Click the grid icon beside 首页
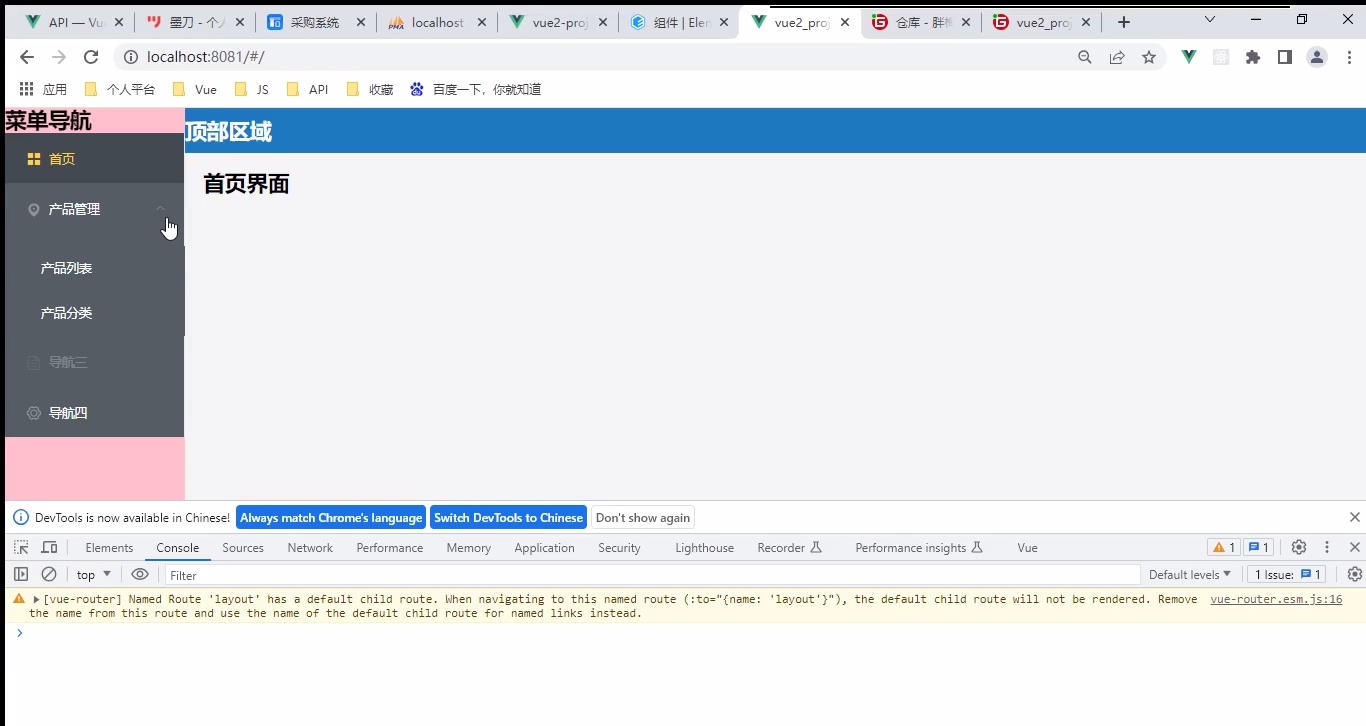Viewport: 1366px width, 726px height. click(x=32, y=158)
